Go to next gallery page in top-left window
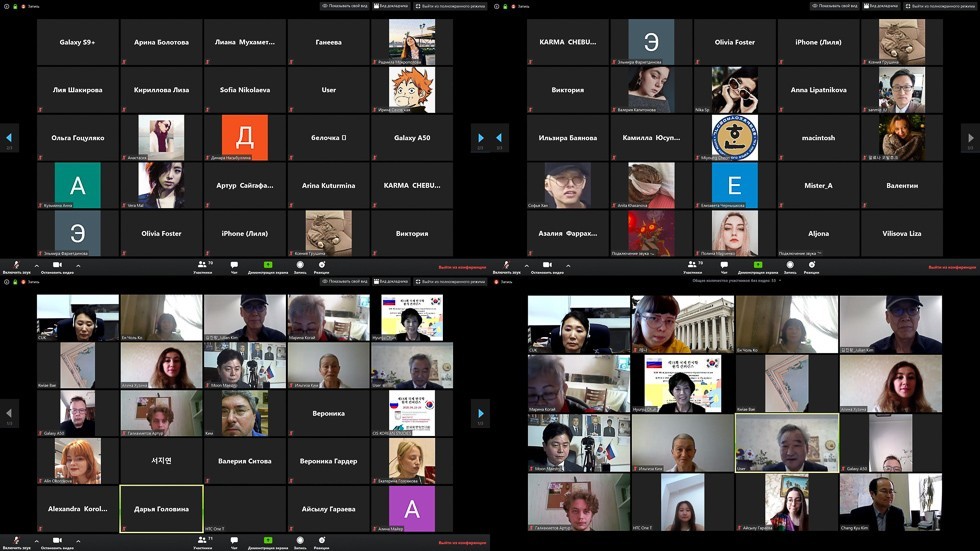 click(480, 137)
